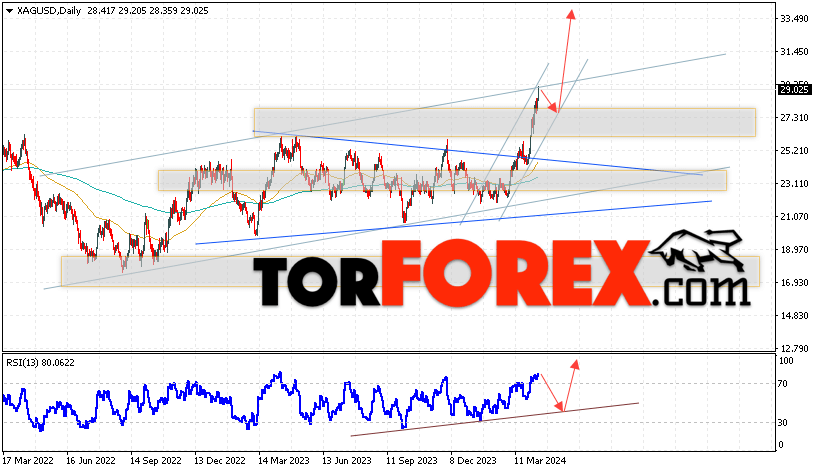This screenshot has width=816, height=472.
Task: Click the RSI 100 level label
Action: 786,361
